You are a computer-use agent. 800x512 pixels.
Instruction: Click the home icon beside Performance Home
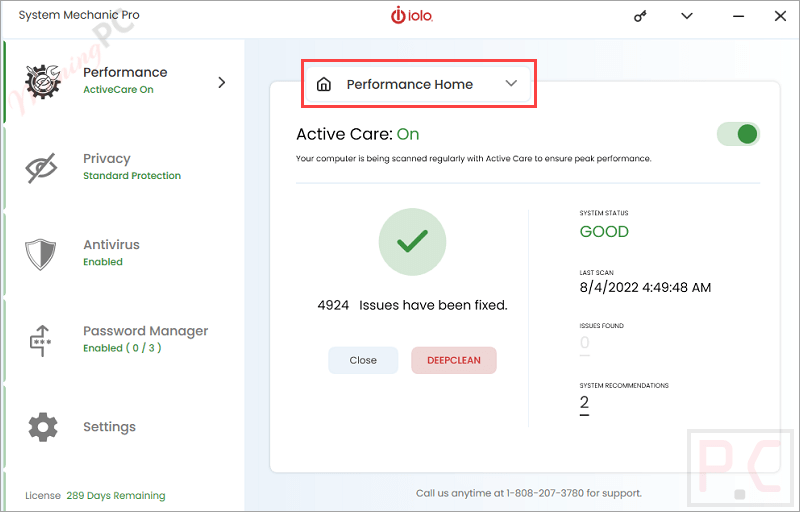(324, 84)
